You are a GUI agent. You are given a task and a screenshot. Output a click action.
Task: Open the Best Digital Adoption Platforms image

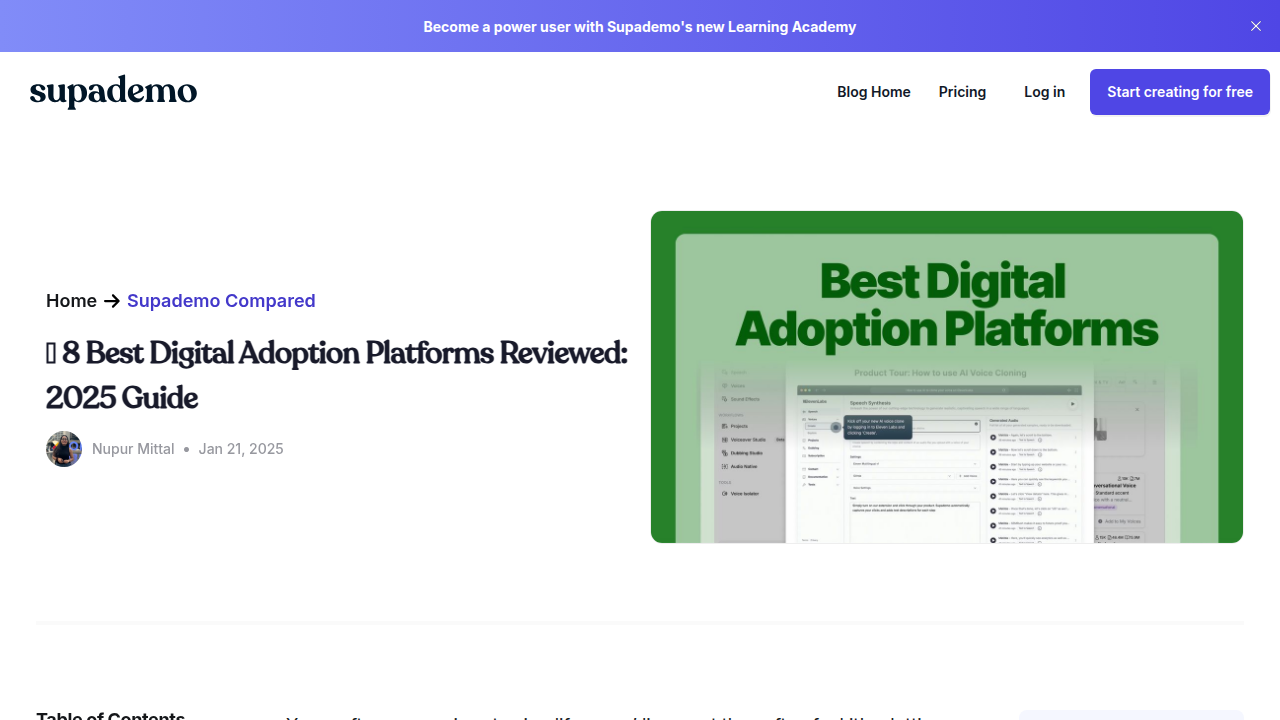pos(947,377)
